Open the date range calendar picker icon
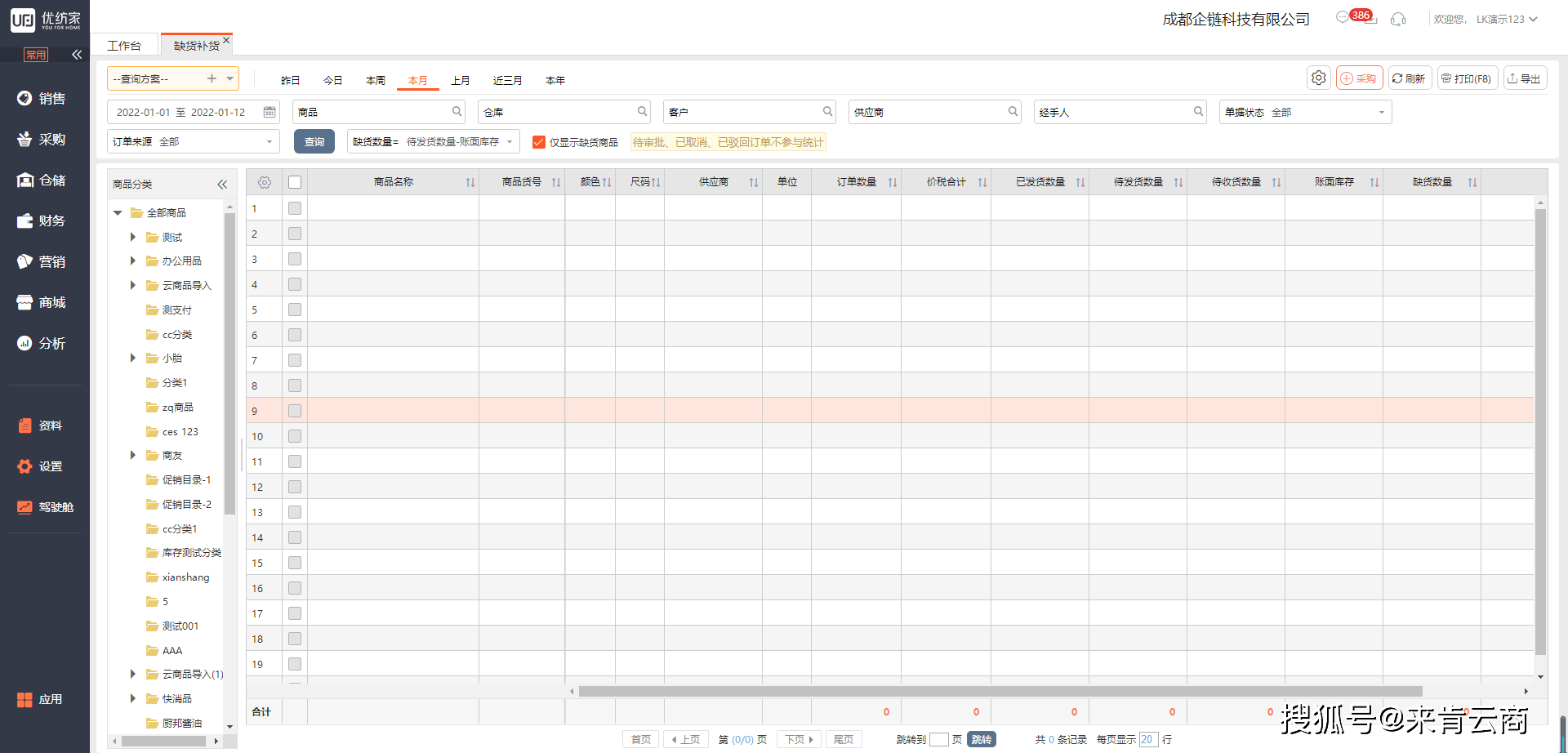Image resolution: width=1568 pixels, height=753 pixels. pos(269,112)
